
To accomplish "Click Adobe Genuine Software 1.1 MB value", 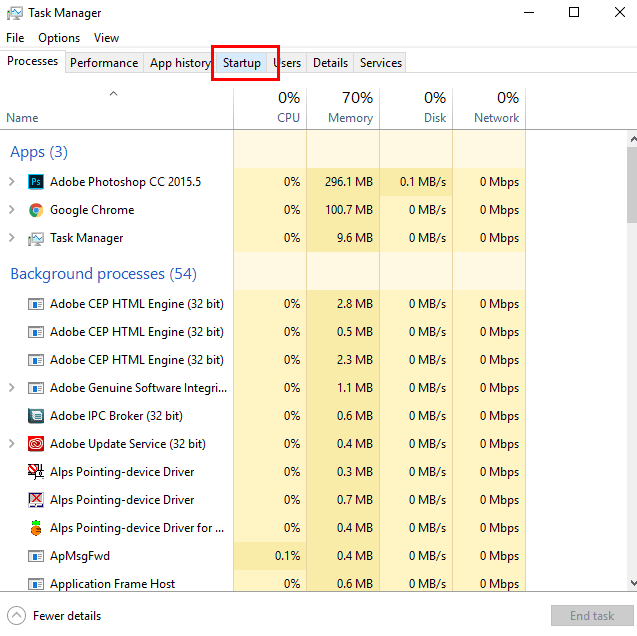I will click(x=354, y=388).
